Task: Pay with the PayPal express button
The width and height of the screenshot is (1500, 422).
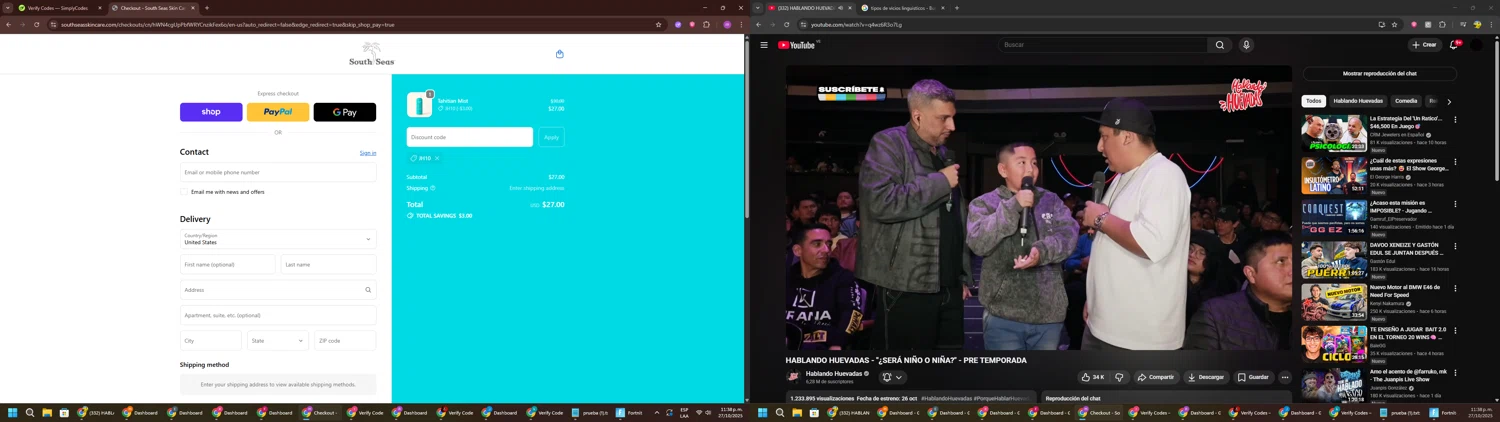Action: (x=278, y=112)
